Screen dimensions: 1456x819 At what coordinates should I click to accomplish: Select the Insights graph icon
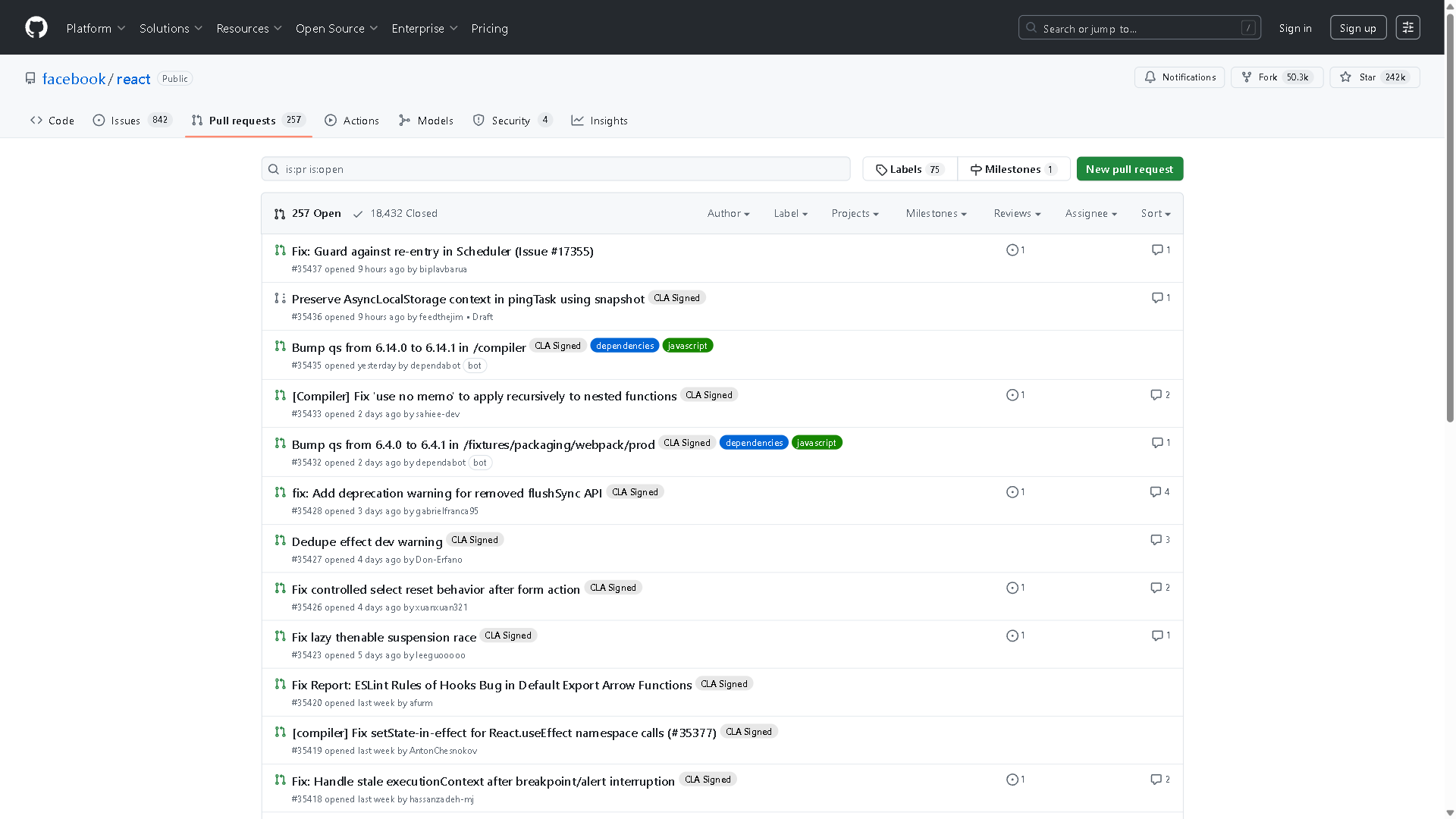coord(578,120)
